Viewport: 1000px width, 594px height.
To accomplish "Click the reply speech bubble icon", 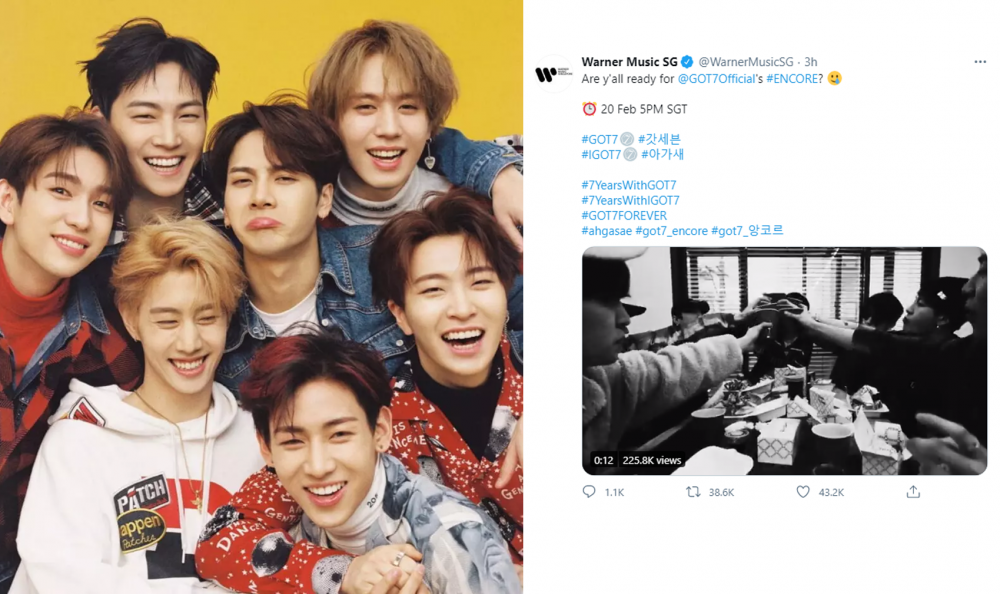I will [x=589, y=491].
